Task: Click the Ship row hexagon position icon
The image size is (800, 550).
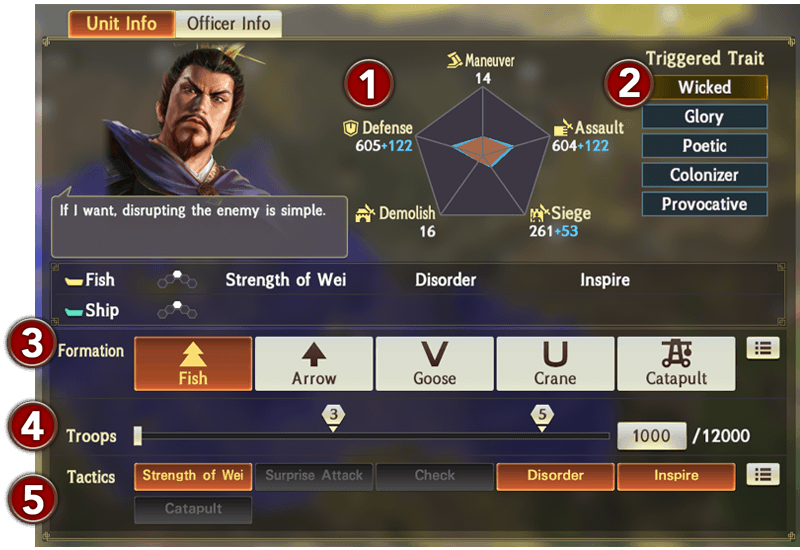Action: click(x=177, y=310)
